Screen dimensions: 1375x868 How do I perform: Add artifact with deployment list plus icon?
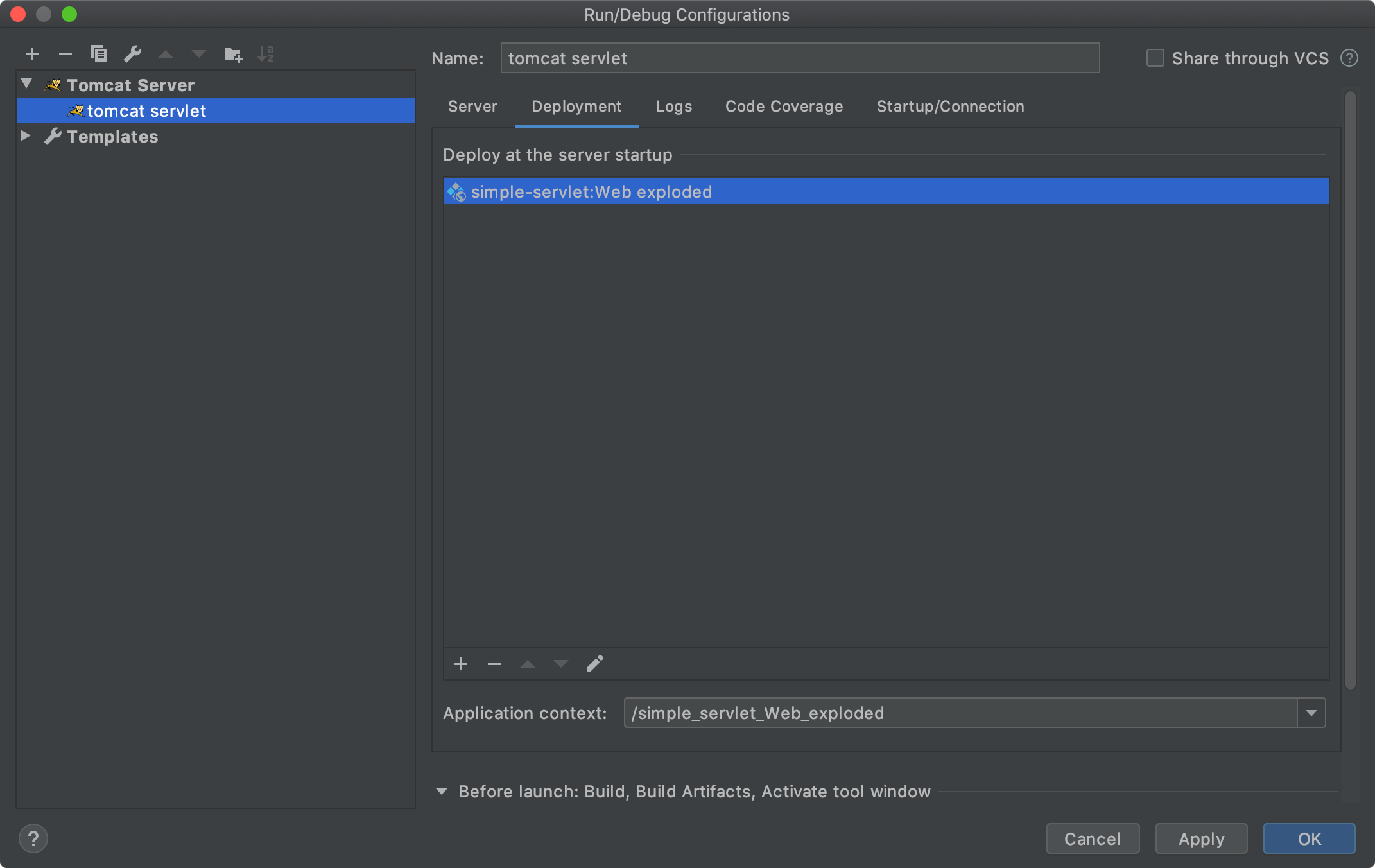pyautogui.click(x=461, y=664)
